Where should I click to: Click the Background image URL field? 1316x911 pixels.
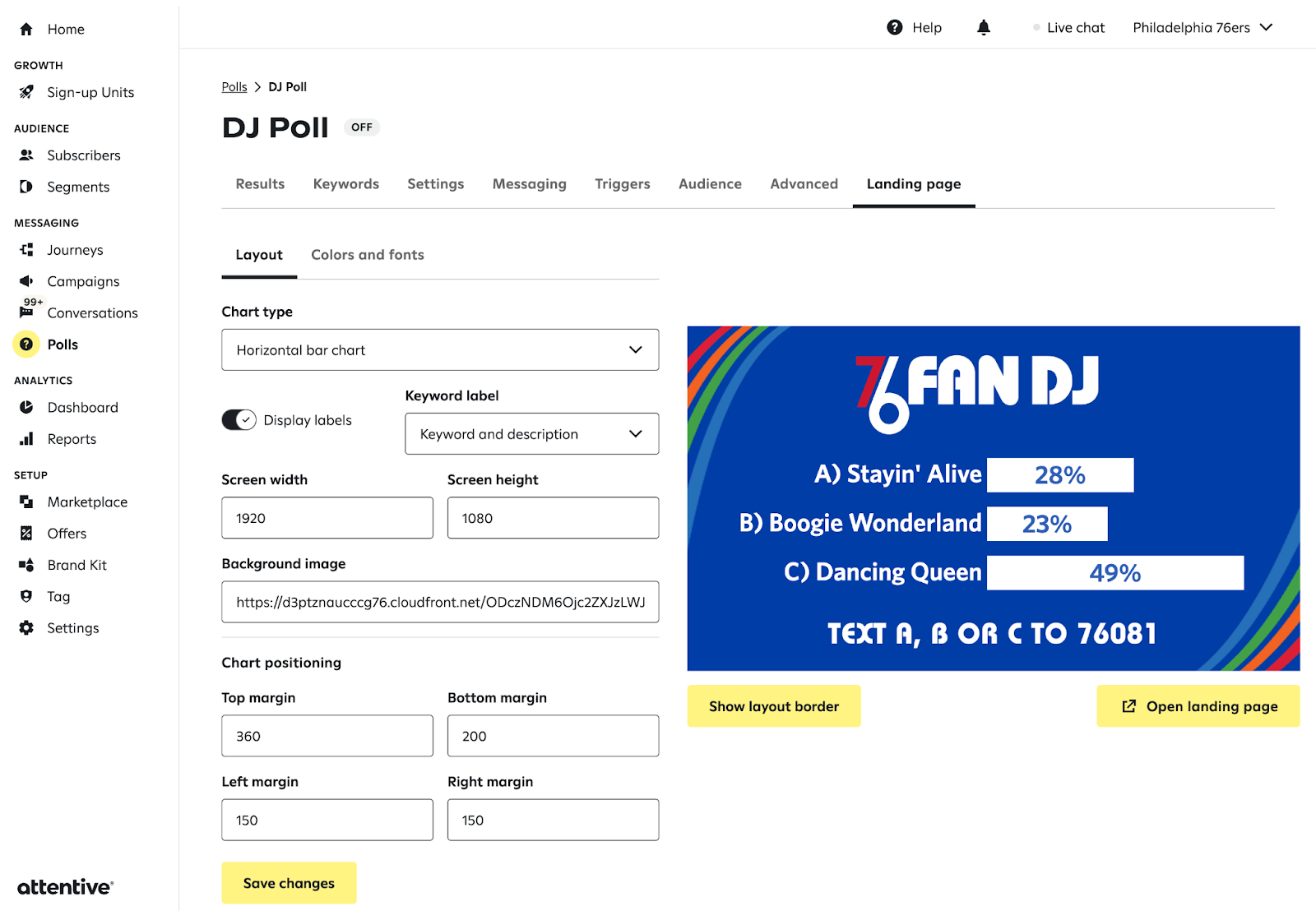pyautogui.click(x=440, y=602)
